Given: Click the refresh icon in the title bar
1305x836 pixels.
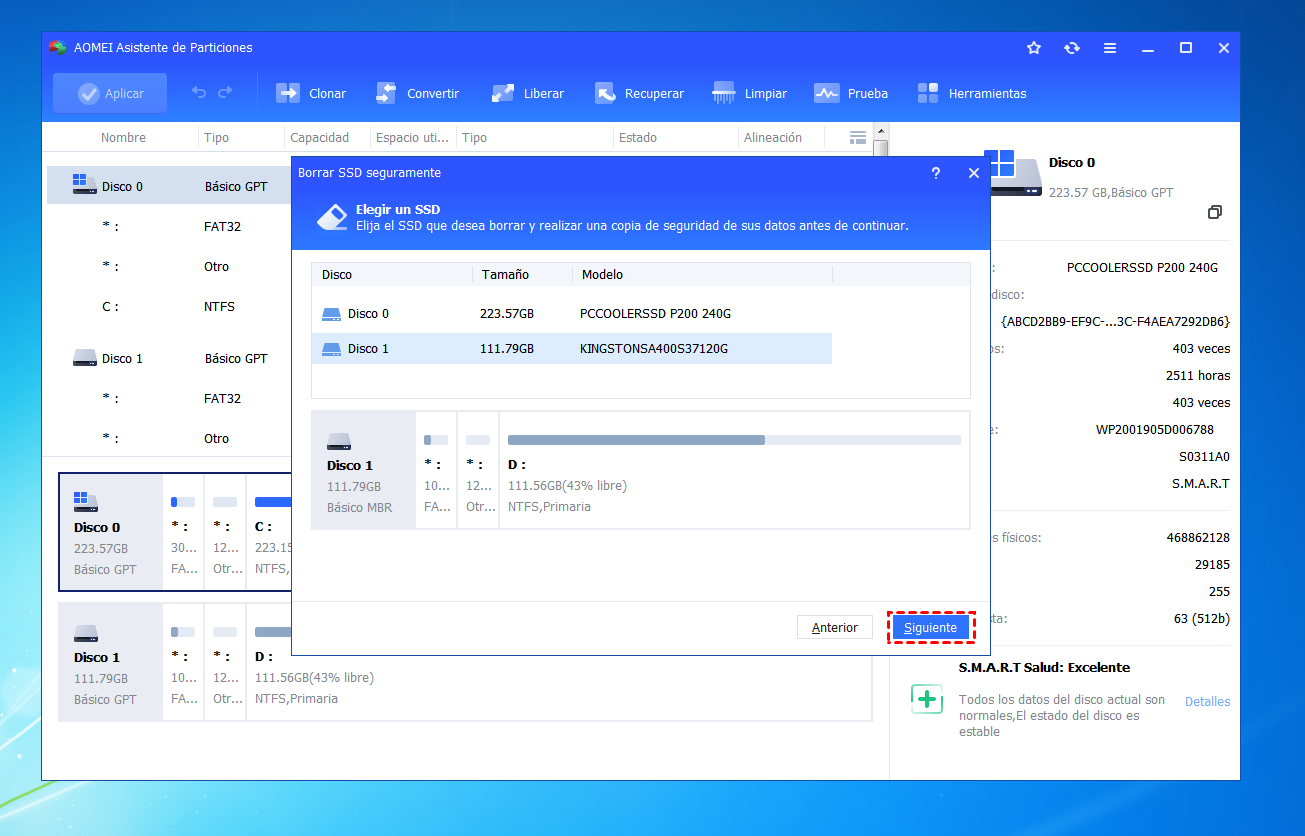Looking at the screenshot, I should click(x=1072, y=48).
